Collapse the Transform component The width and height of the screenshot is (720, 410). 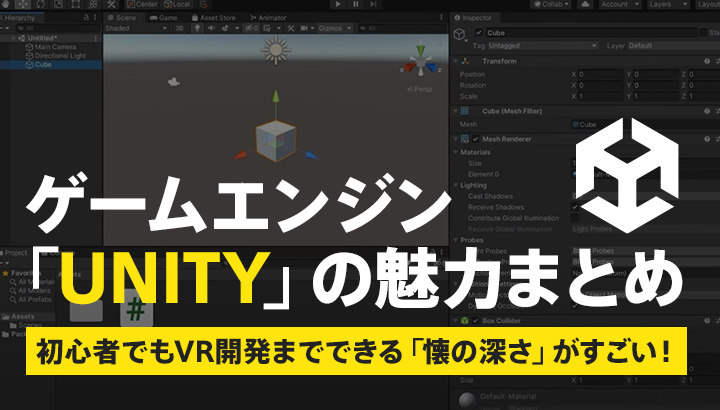coord(456,61)
